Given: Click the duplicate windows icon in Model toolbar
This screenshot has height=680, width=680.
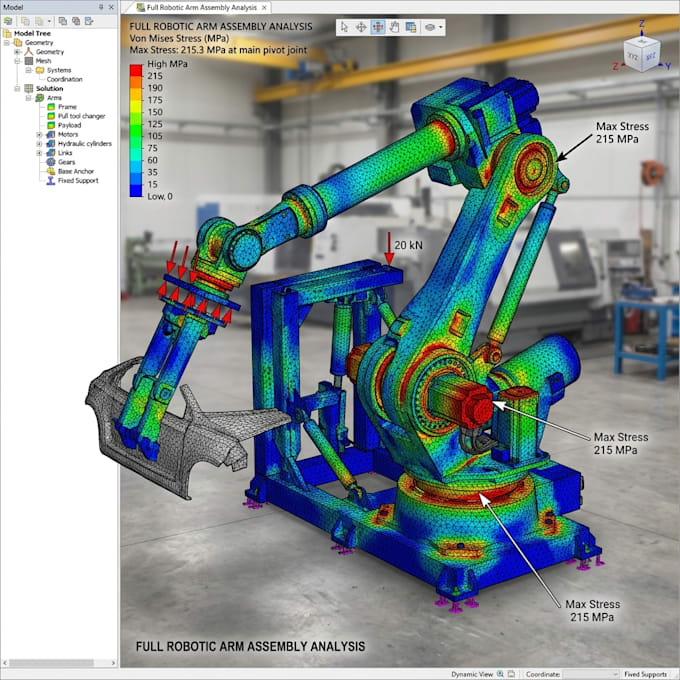Looking at the screenshot, I should pyautogui.click(x=62, y=21).
